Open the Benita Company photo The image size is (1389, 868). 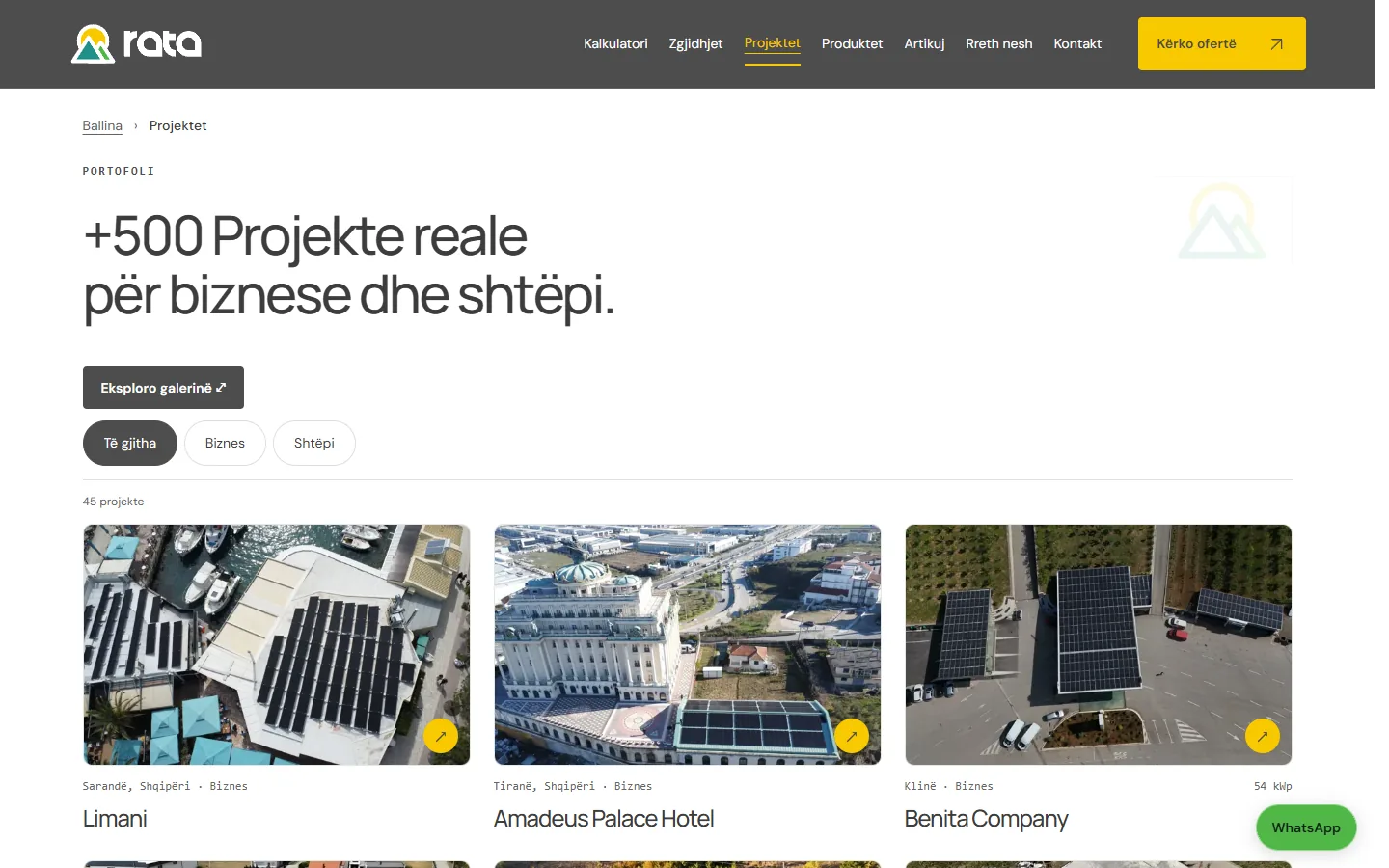coord(1099,644)
